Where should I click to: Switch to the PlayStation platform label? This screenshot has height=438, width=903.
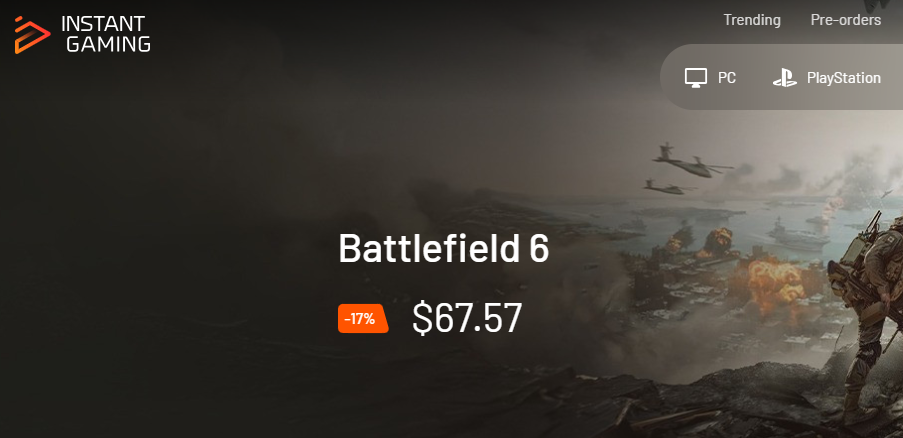point(843,78)
